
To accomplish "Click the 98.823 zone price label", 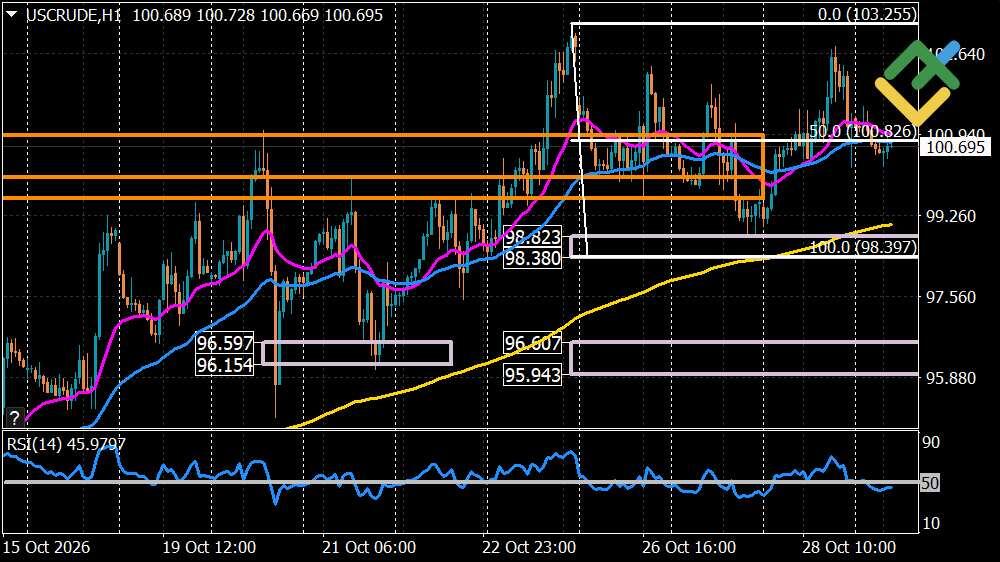I will [533, 237].
